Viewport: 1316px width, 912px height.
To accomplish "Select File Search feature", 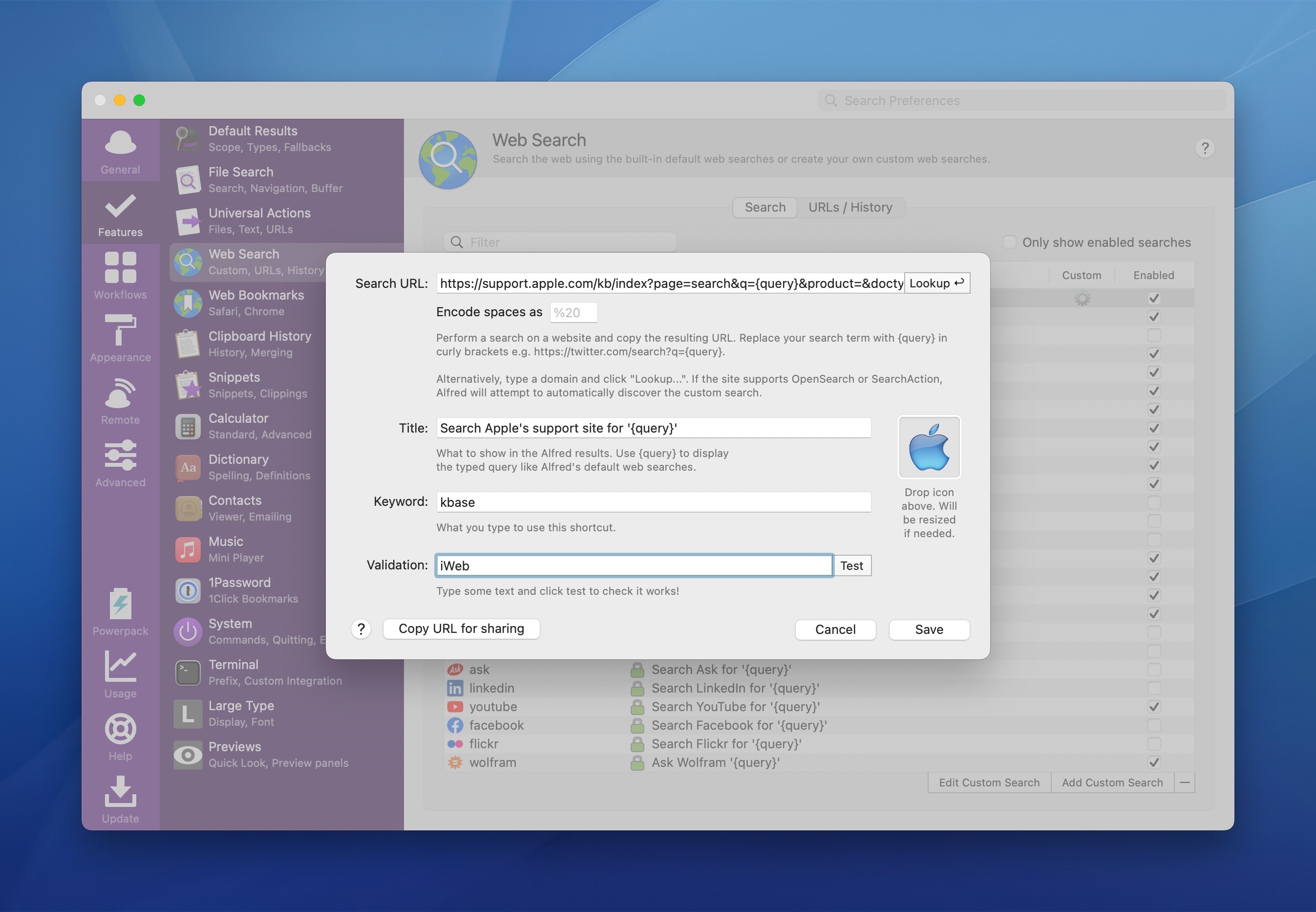I will click(286, 180).
